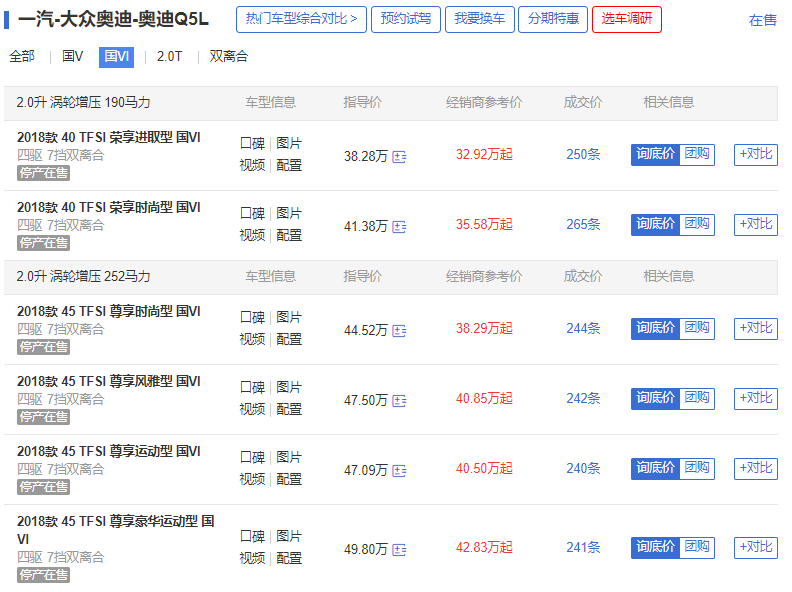Open 265条 transaction prices
The width and height of the screenshot is (792, 592).
click(x=583, y=224)
